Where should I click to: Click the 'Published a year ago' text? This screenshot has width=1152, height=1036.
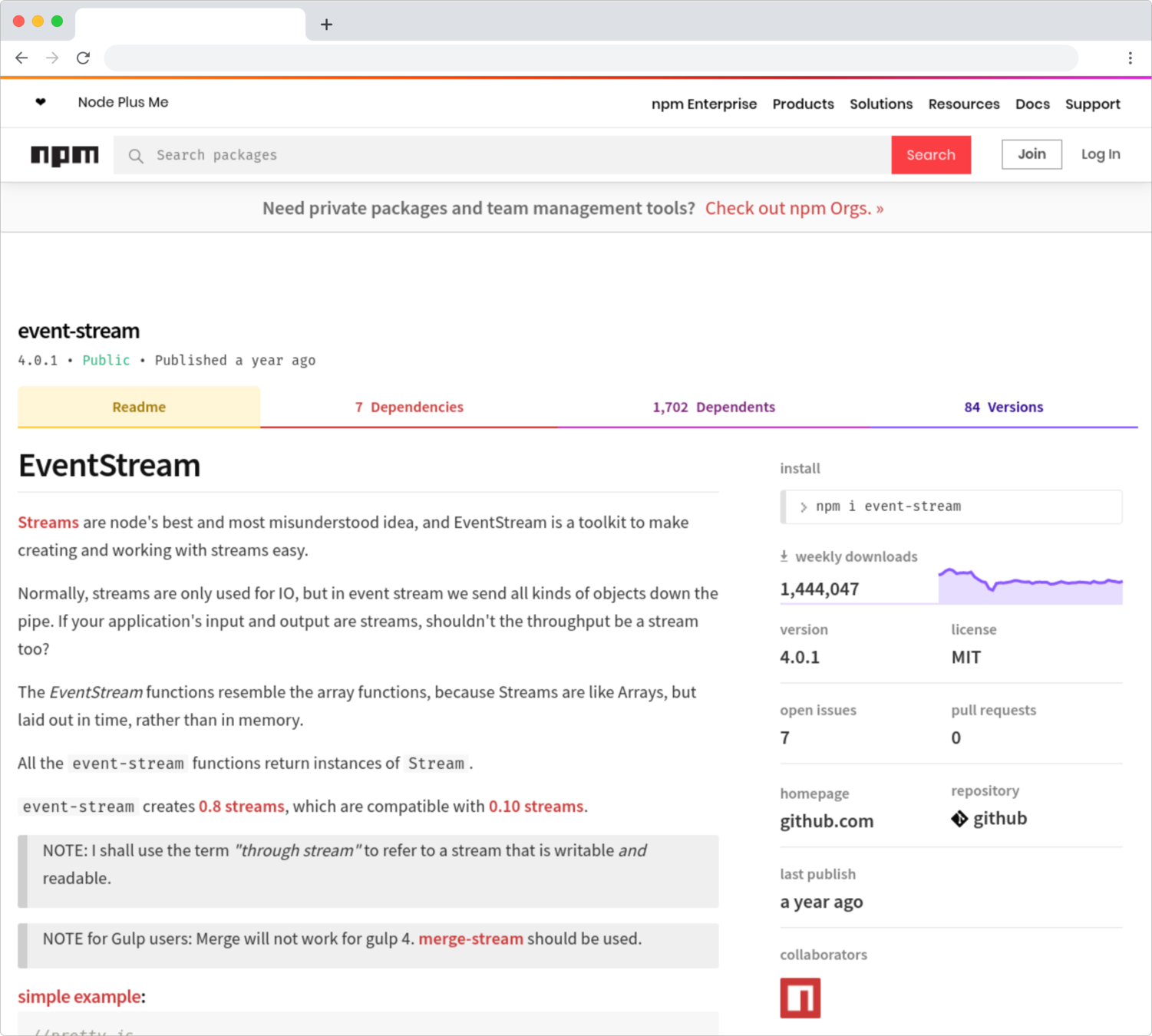235,361
